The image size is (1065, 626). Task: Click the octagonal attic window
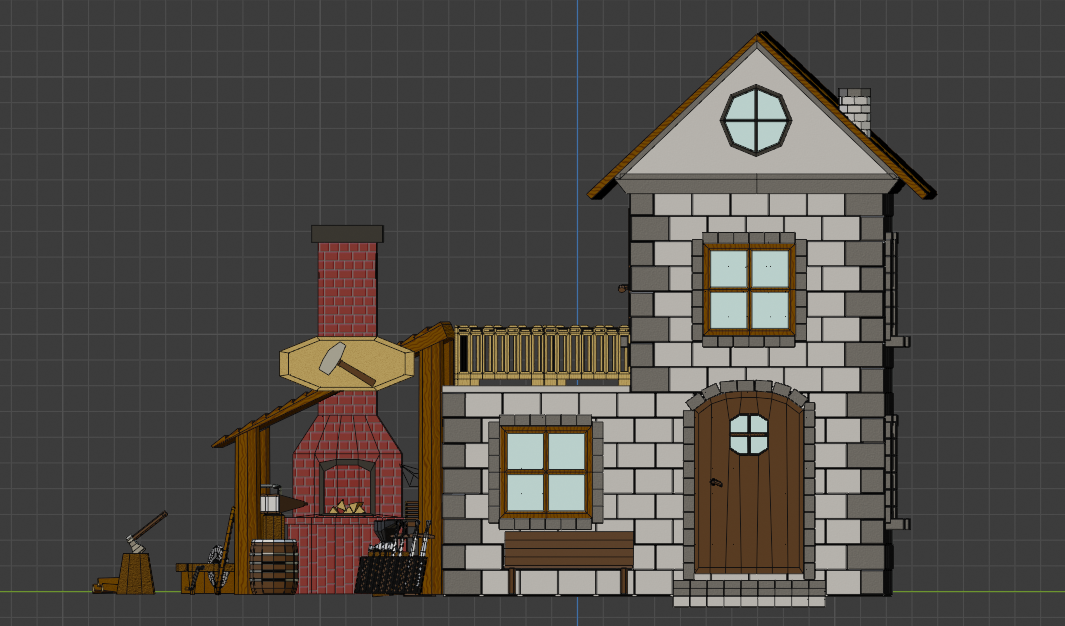pyautogui.click(x=755, y=119)
